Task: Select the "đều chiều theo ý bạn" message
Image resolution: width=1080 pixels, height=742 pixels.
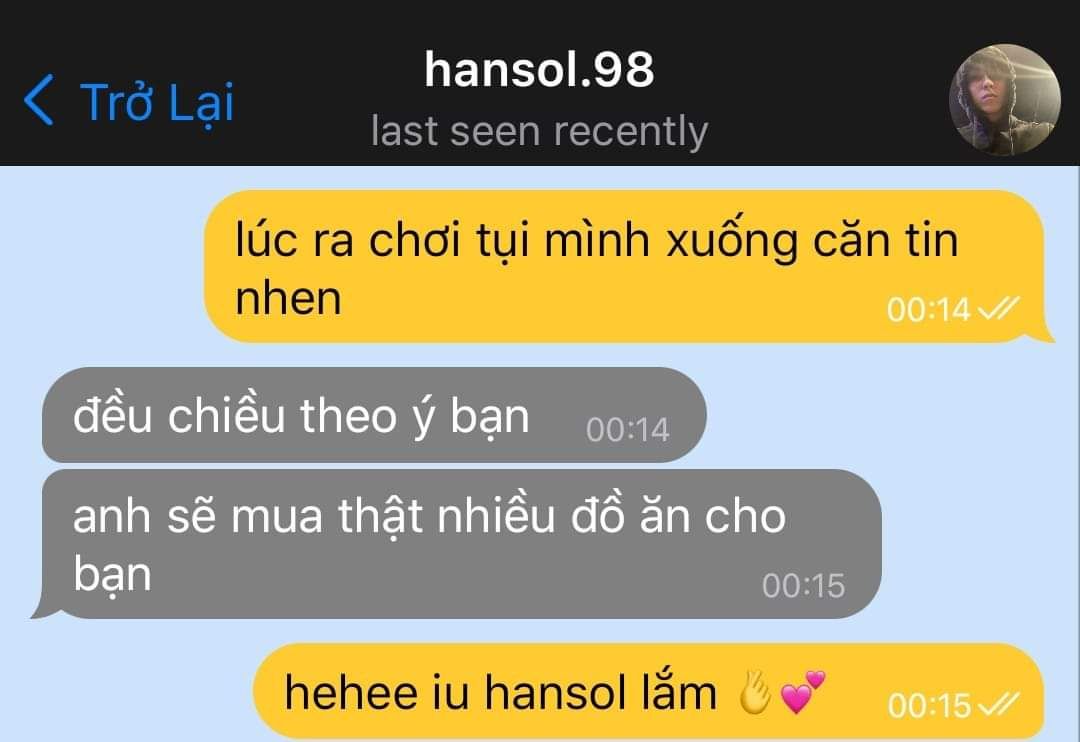Action: 374,415
